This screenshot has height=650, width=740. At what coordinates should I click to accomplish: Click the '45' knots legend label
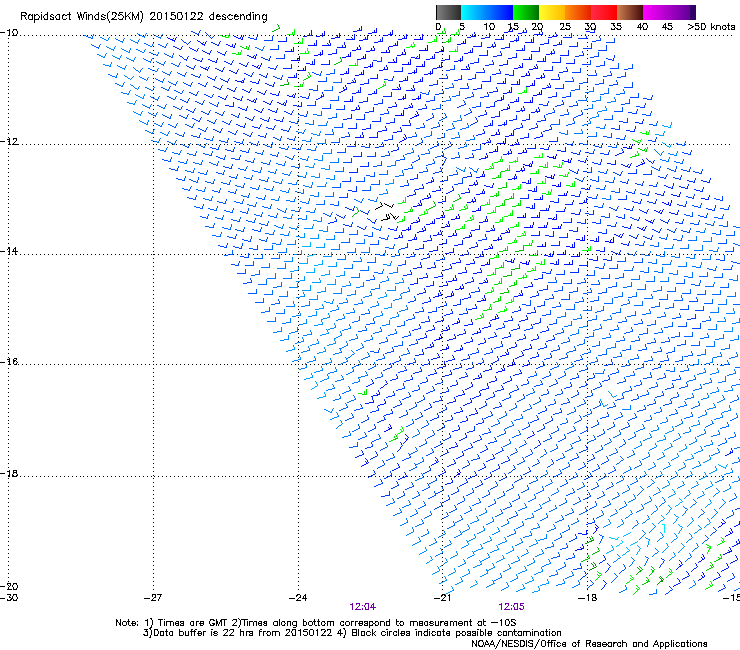pos(667,27)
